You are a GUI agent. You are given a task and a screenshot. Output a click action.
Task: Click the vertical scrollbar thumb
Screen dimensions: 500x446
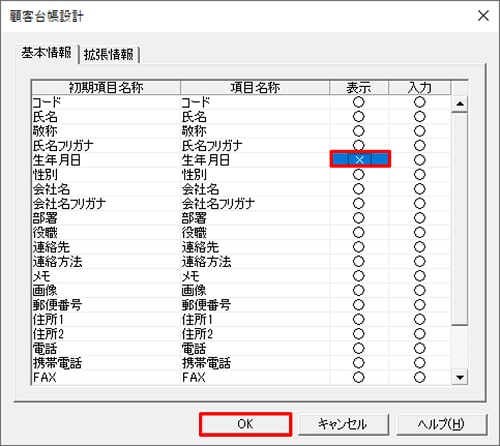point(460,219)
